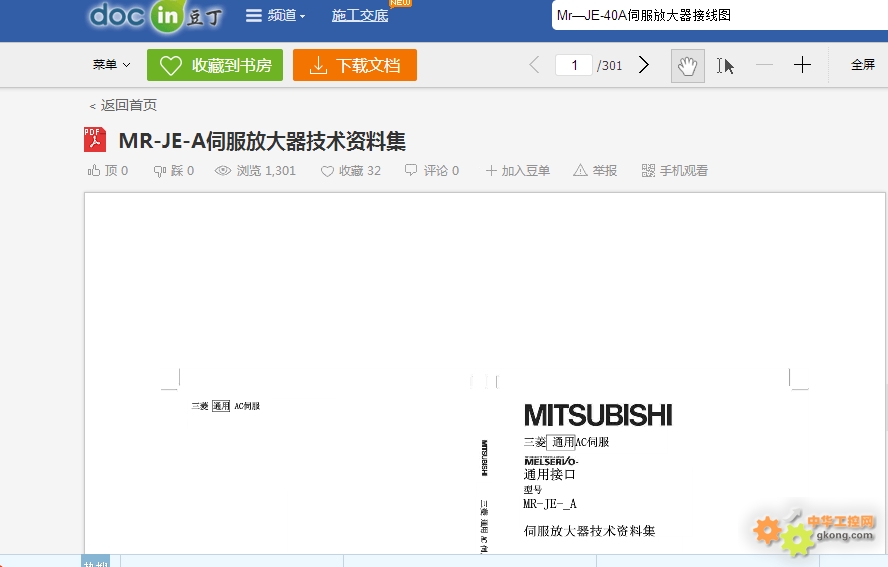Open the 菜单 dropdown
This screenshot has width=888, height=567.
pos(111,65)
